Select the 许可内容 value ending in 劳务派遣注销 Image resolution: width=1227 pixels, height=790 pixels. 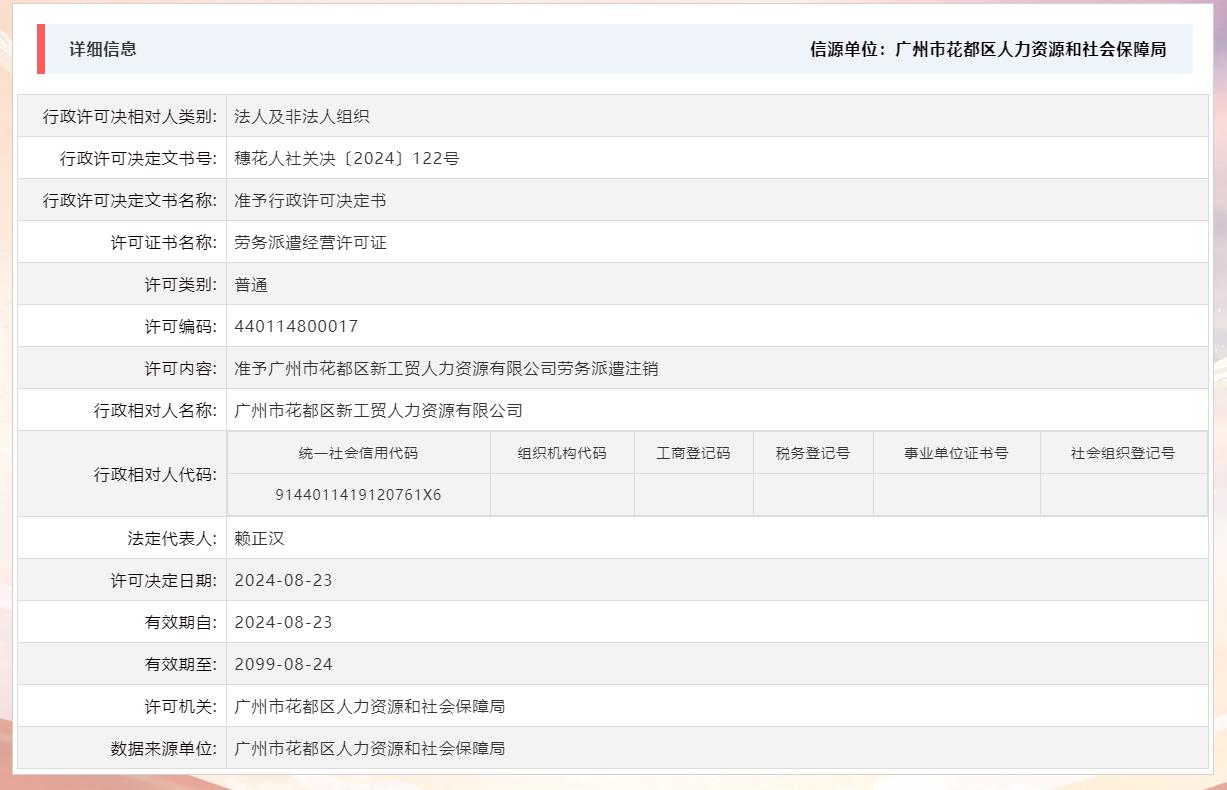pos(446,368)
